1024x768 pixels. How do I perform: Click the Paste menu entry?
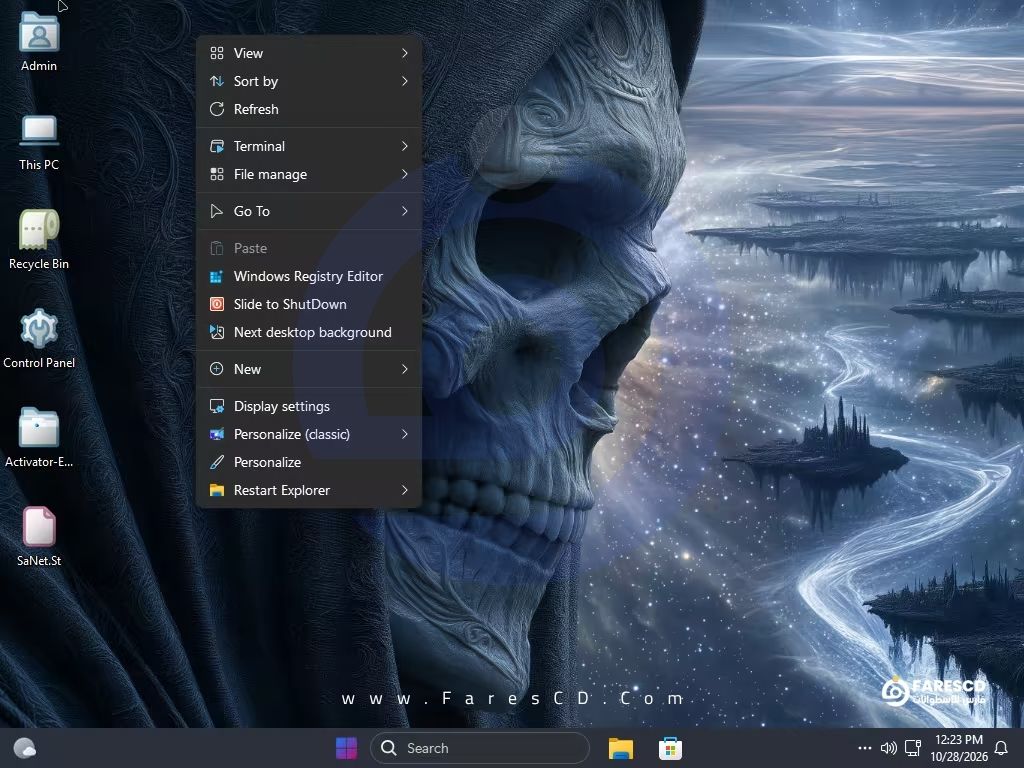click(x=309, y=248)
